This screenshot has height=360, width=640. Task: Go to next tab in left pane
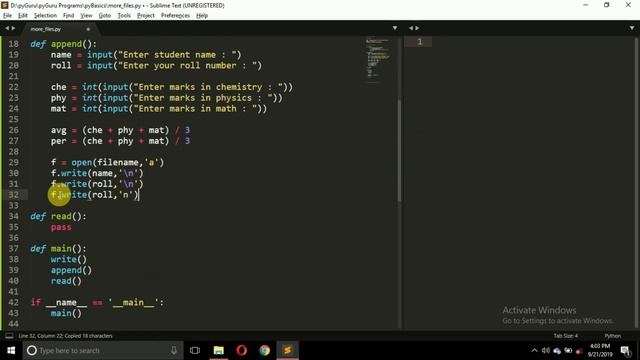click(x=13, y=28)
